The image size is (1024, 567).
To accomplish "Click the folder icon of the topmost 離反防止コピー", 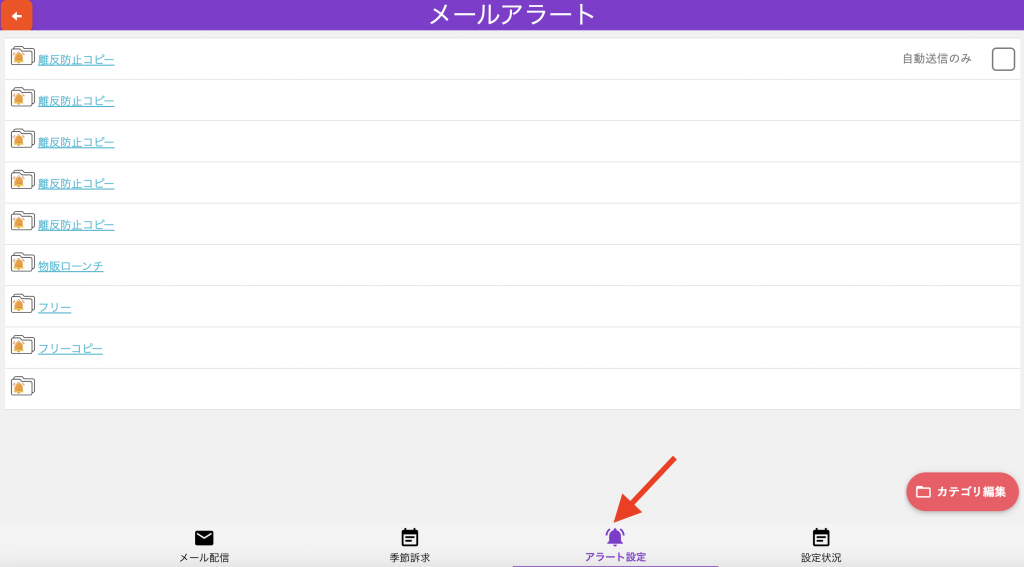I will click(x=22, y=58).
